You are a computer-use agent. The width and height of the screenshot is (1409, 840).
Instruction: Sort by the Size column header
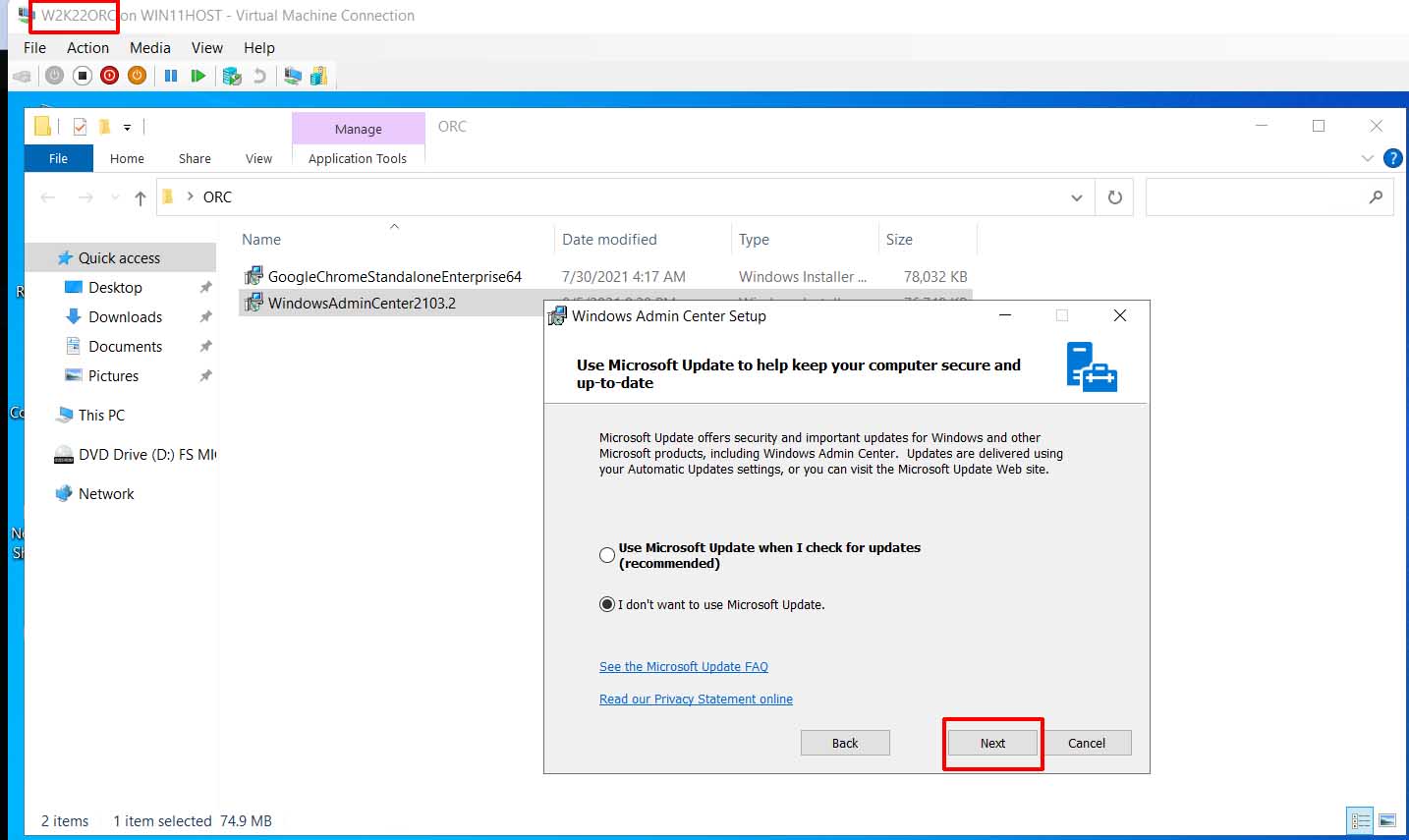coord(928,239)
